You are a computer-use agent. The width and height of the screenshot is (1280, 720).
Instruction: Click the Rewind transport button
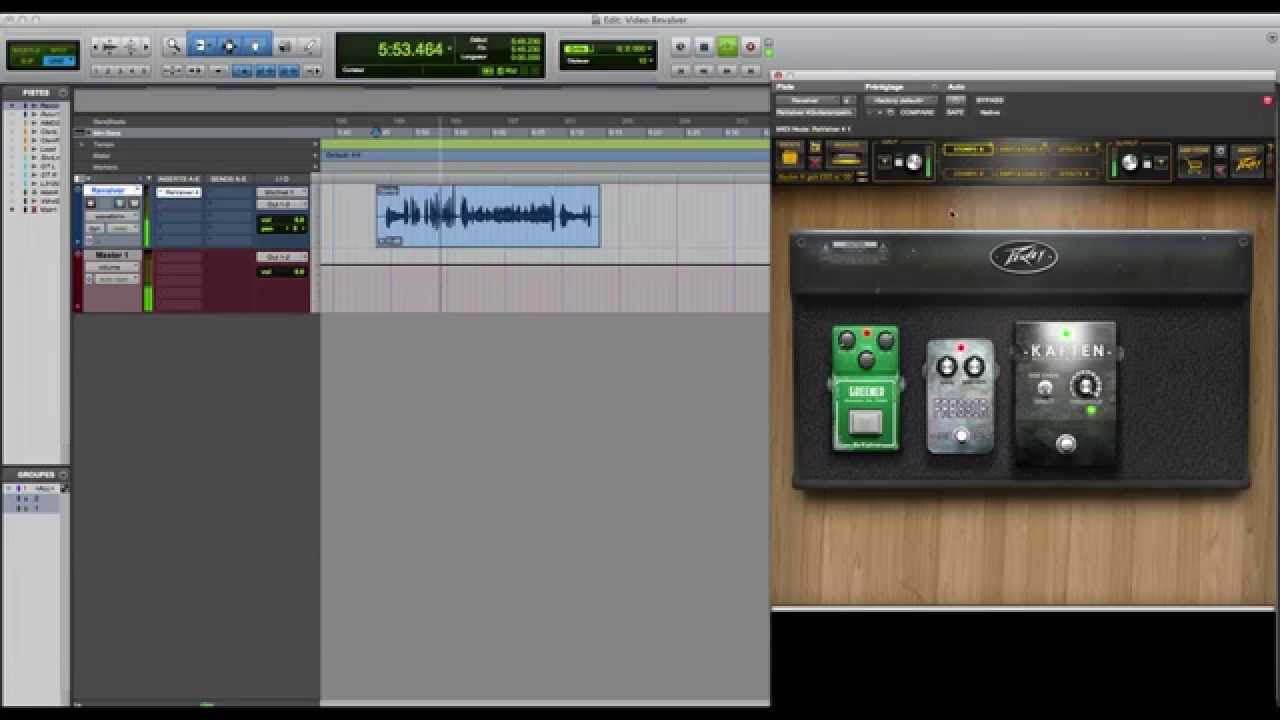click(704, 70)
